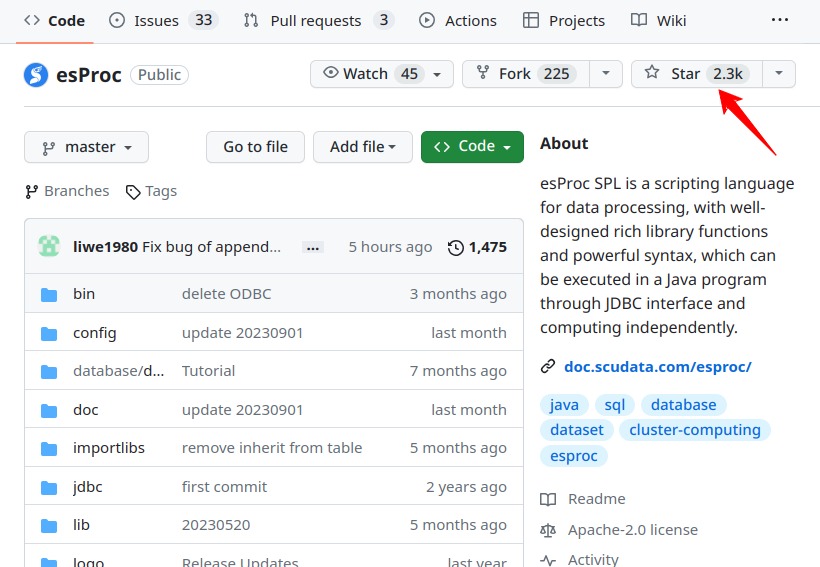The width and height of the screenshot is (820, 567).
Task: Click the config folder icon
Action: point(49,333)
